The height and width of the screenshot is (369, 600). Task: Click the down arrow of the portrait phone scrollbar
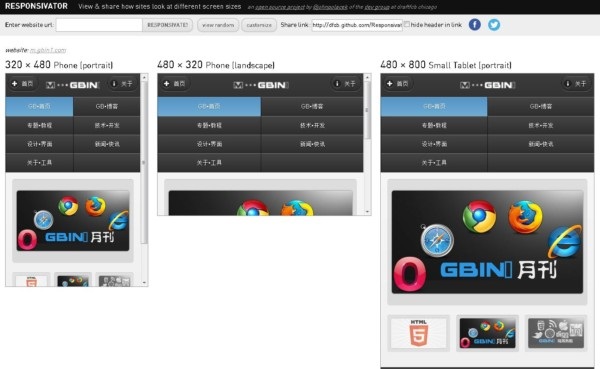click(x=144, y=282)
